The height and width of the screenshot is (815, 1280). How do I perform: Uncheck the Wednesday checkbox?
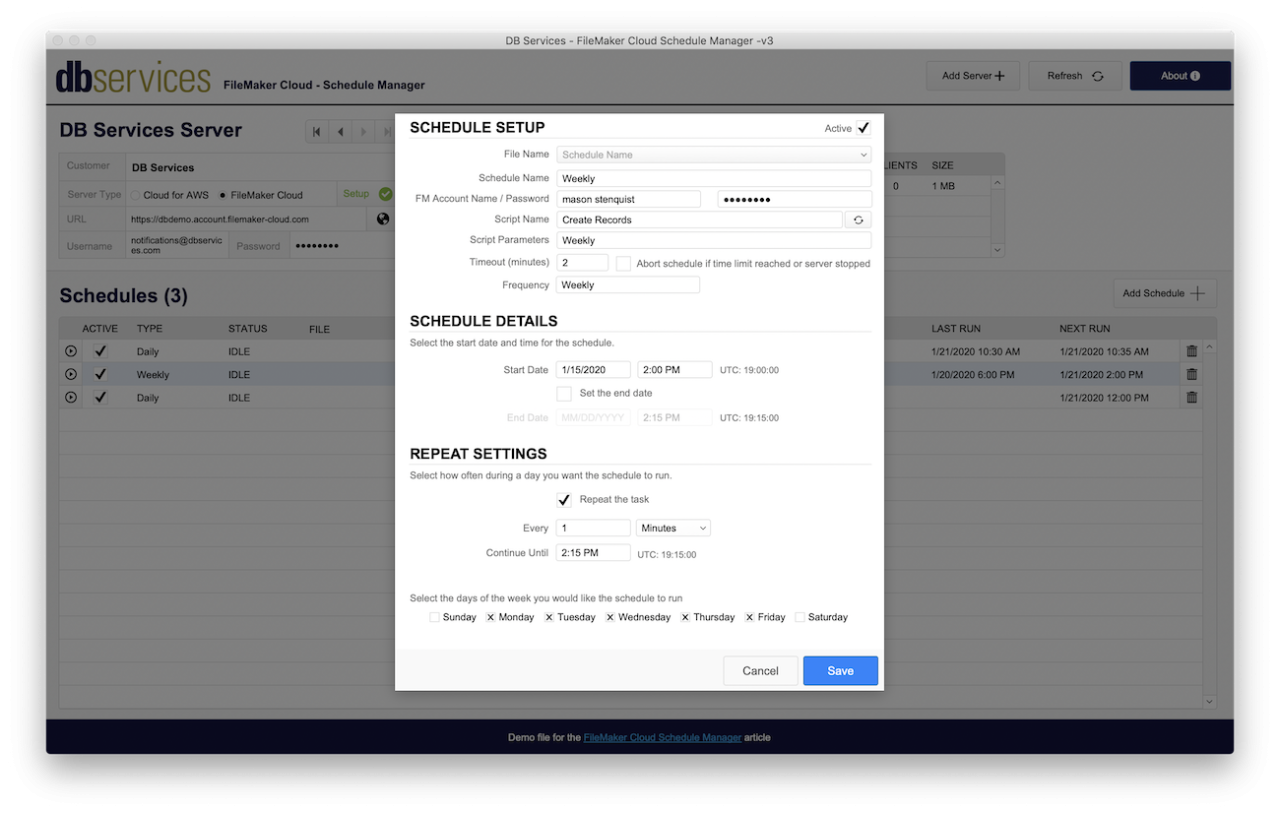pos(610,617)
